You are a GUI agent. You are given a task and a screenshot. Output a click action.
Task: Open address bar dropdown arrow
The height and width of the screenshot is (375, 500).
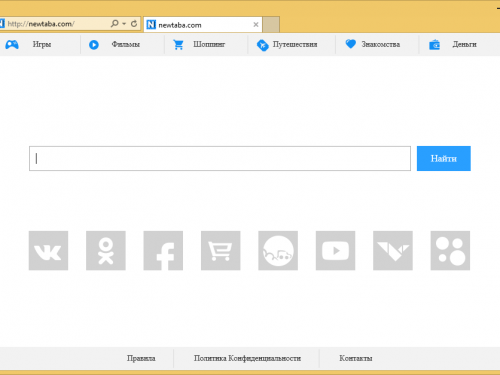tap(124, 24)
